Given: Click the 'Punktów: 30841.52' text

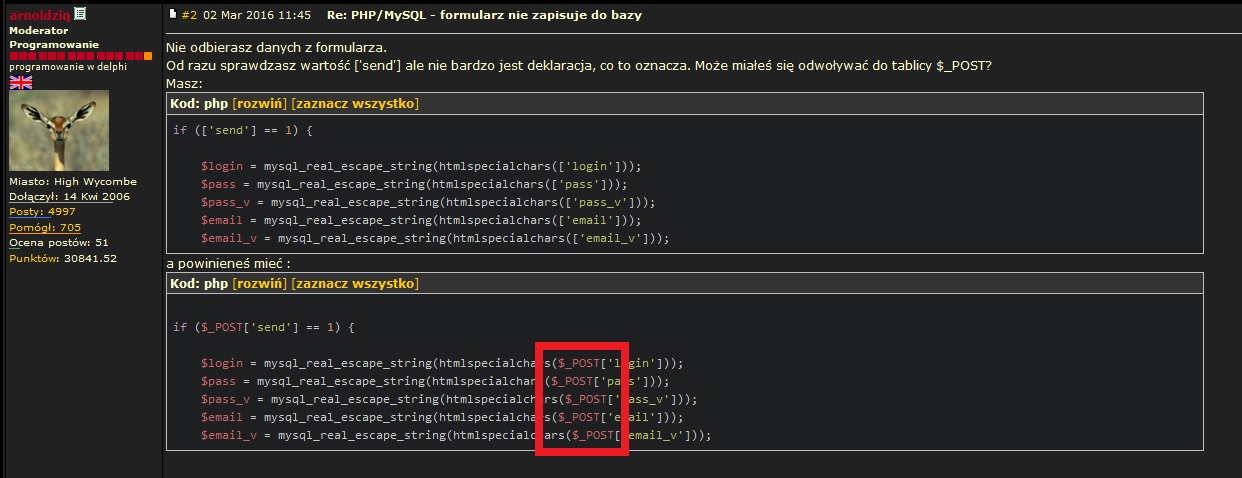Looking at the screenshot, I should [x=63, y=257].
